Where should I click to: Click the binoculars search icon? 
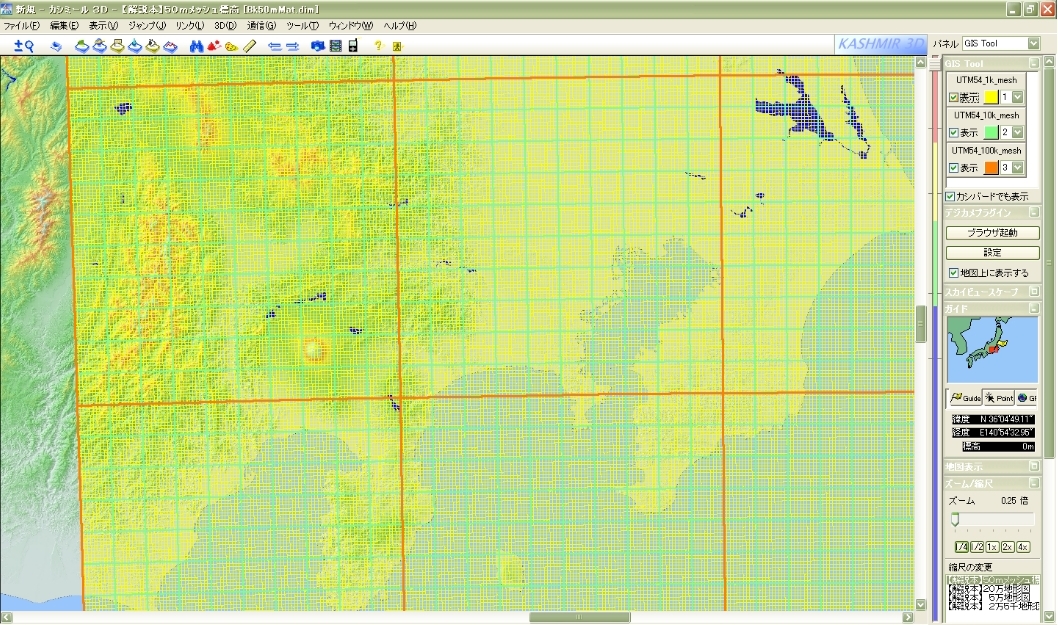196,46
